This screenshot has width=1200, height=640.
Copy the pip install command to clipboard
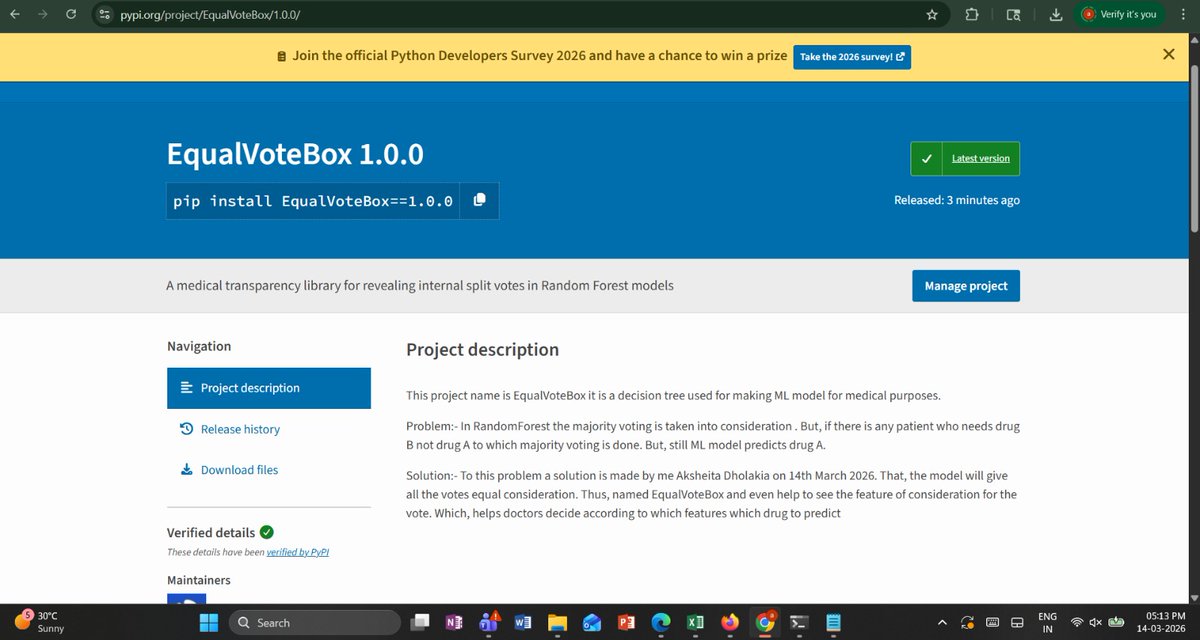[x=479, y=200]
